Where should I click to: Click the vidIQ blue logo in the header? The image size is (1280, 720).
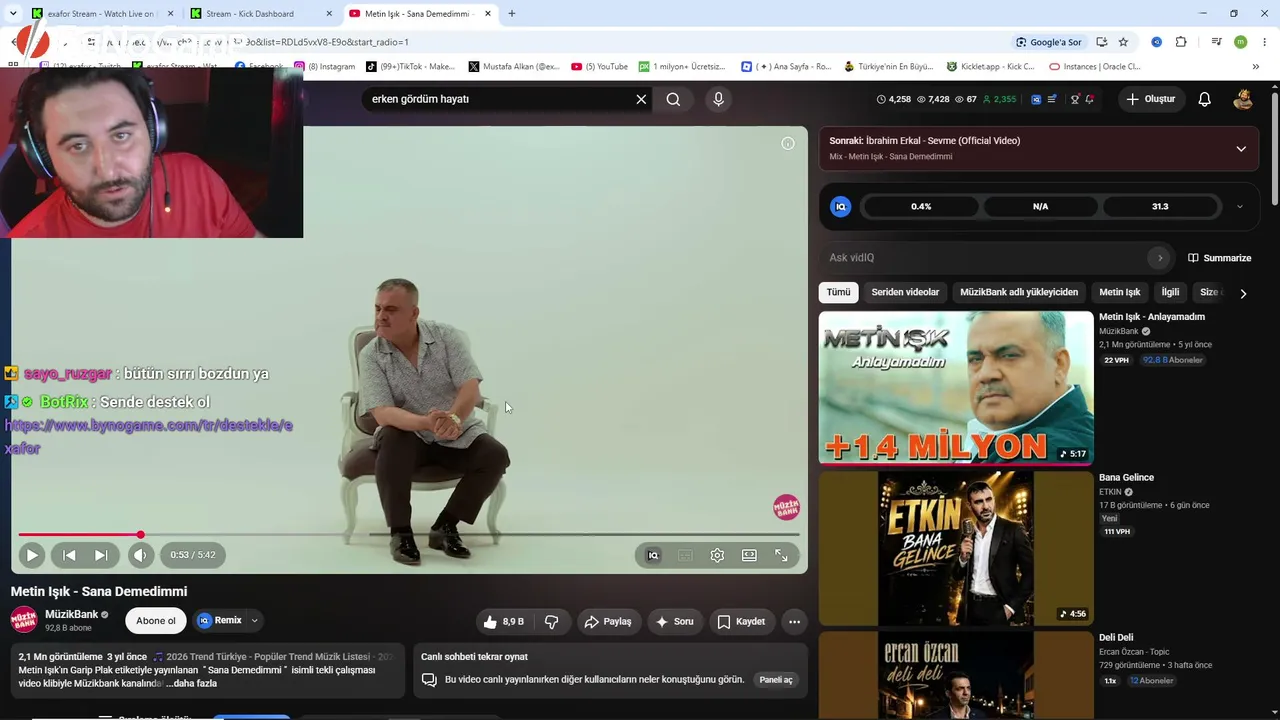pos(1036,99)
